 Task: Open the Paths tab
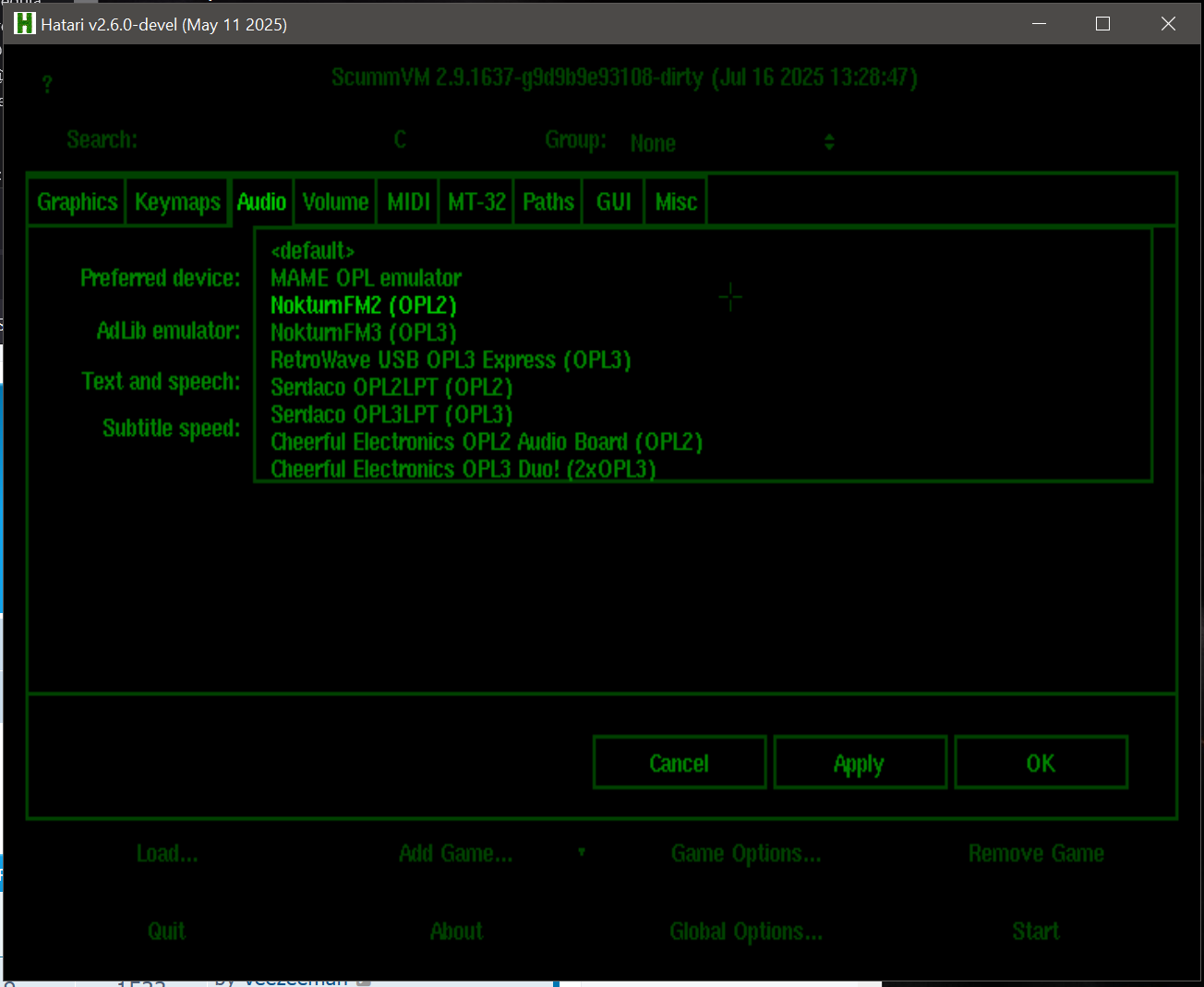[548, 201]
